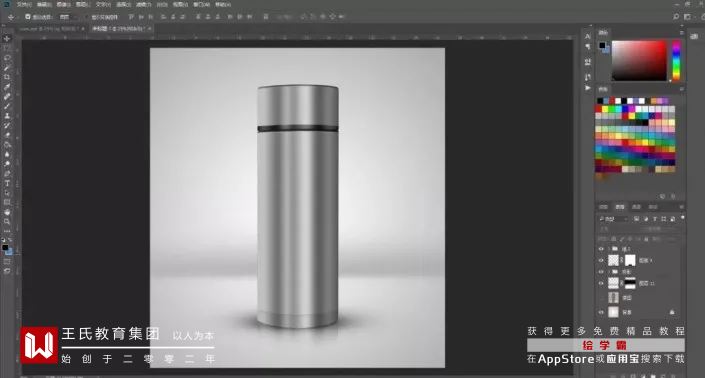Toggle Quick Mask mode icon
This screenshot has width=705, height=378.
[7, 261]
